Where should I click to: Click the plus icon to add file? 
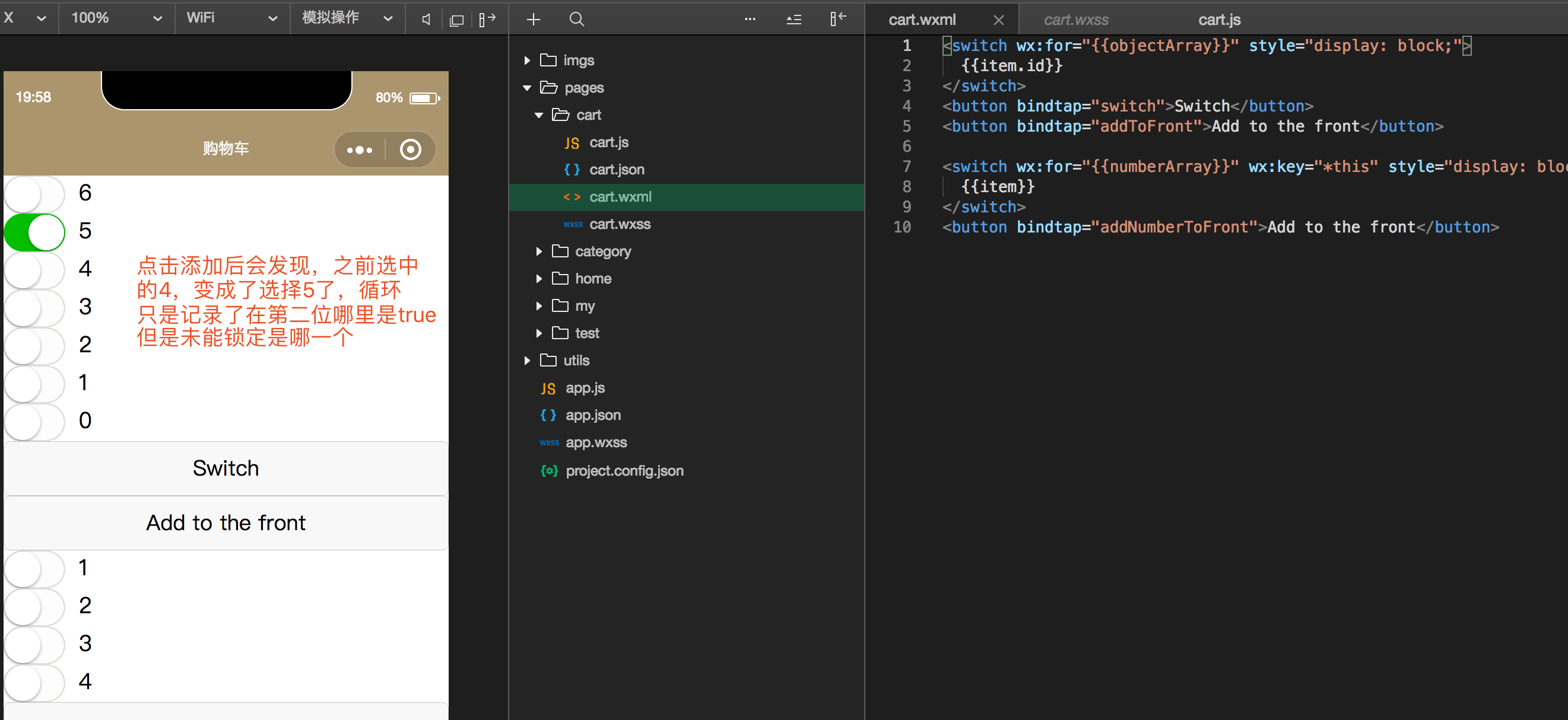[x=533, y=20]
